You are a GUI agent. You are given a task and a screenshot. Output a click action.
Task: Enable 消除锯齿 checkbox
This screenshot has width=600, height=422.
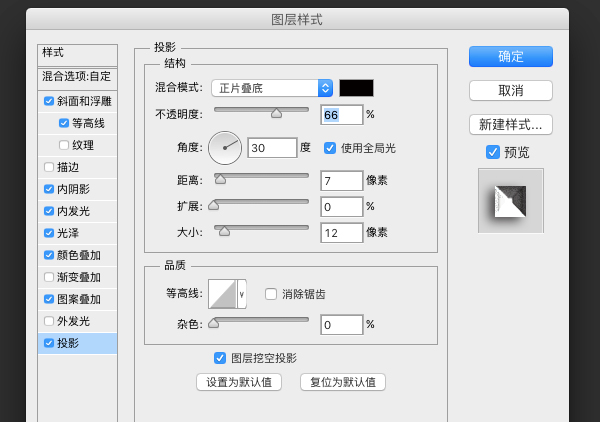[271, 294]
